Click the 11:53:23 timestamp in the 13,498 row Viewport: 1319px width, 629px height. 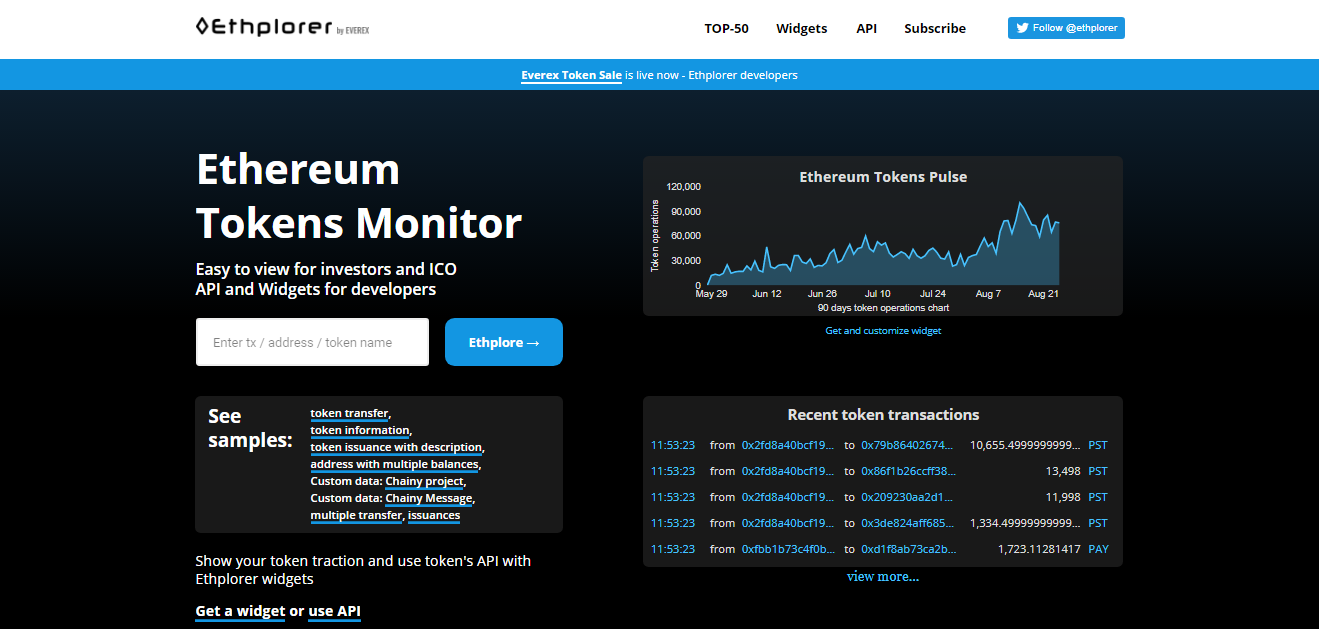click(673, 471)
